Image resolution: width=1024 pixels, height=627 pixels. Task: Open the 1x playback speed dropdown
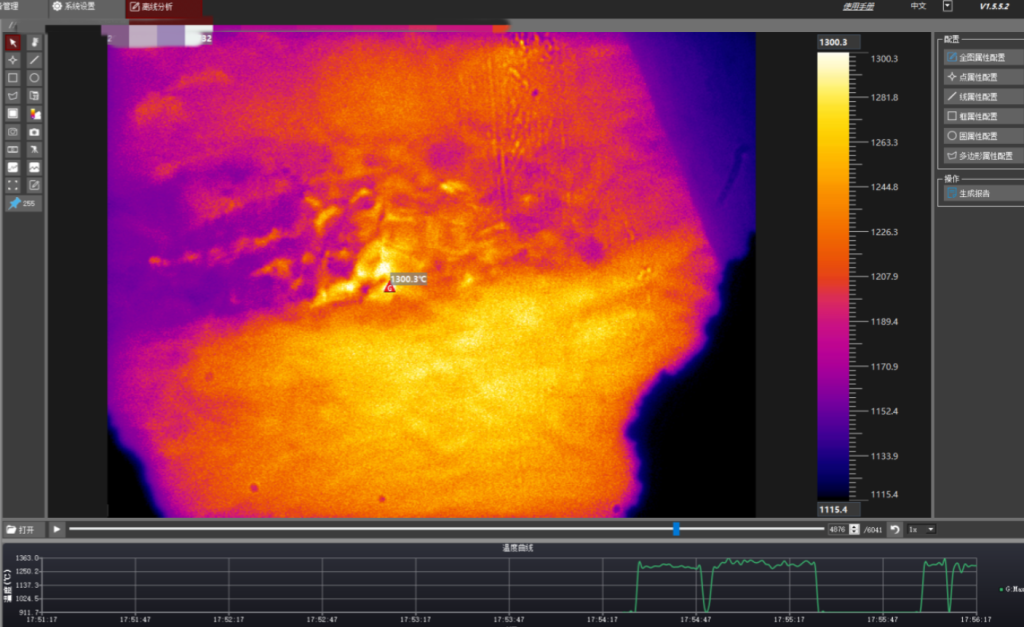pos(921,529)
